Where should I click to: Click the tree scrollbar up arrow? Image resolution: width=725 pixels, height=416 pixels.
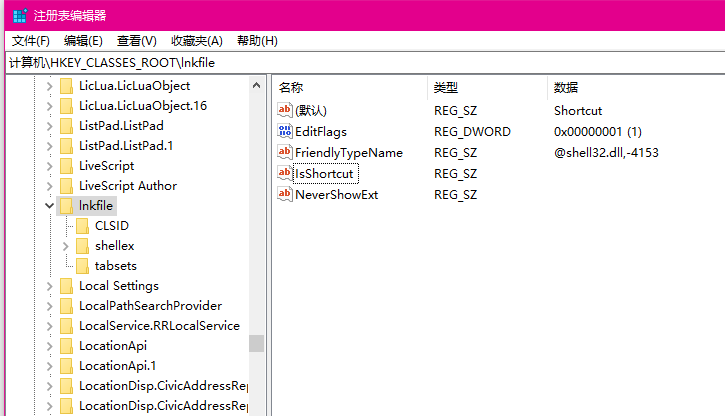coord(257,86)
